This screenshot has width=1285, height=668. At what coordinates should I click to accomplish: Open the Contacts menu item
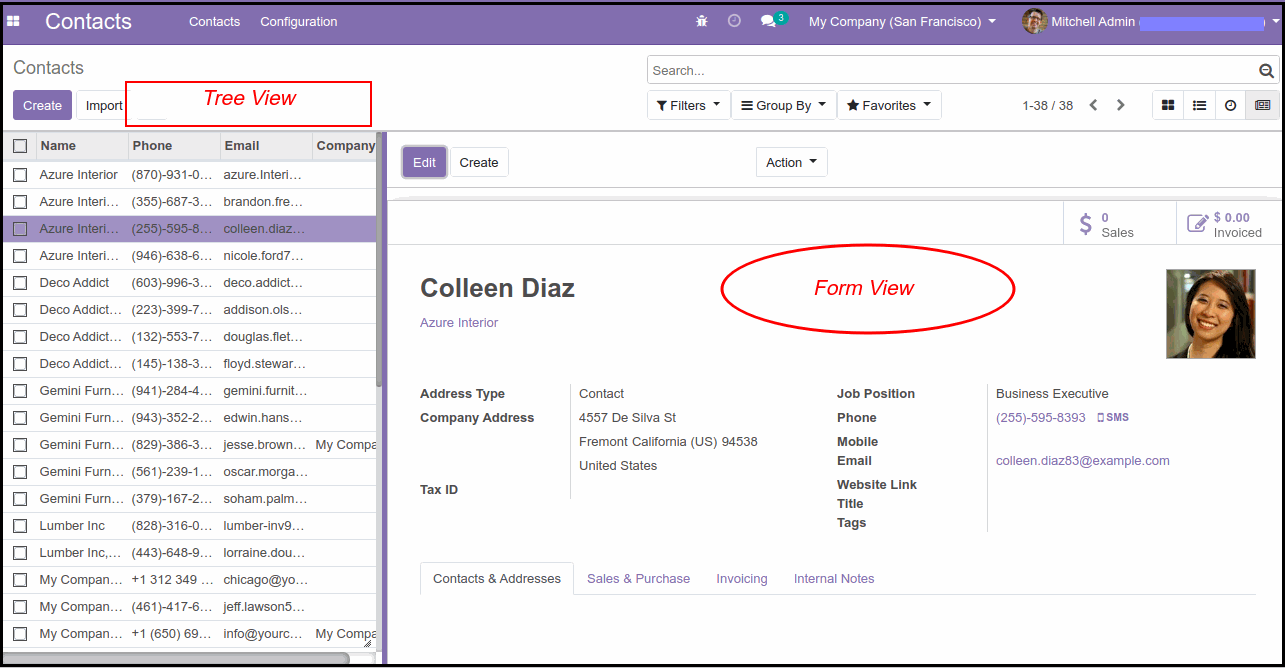(x=215, y=21)
